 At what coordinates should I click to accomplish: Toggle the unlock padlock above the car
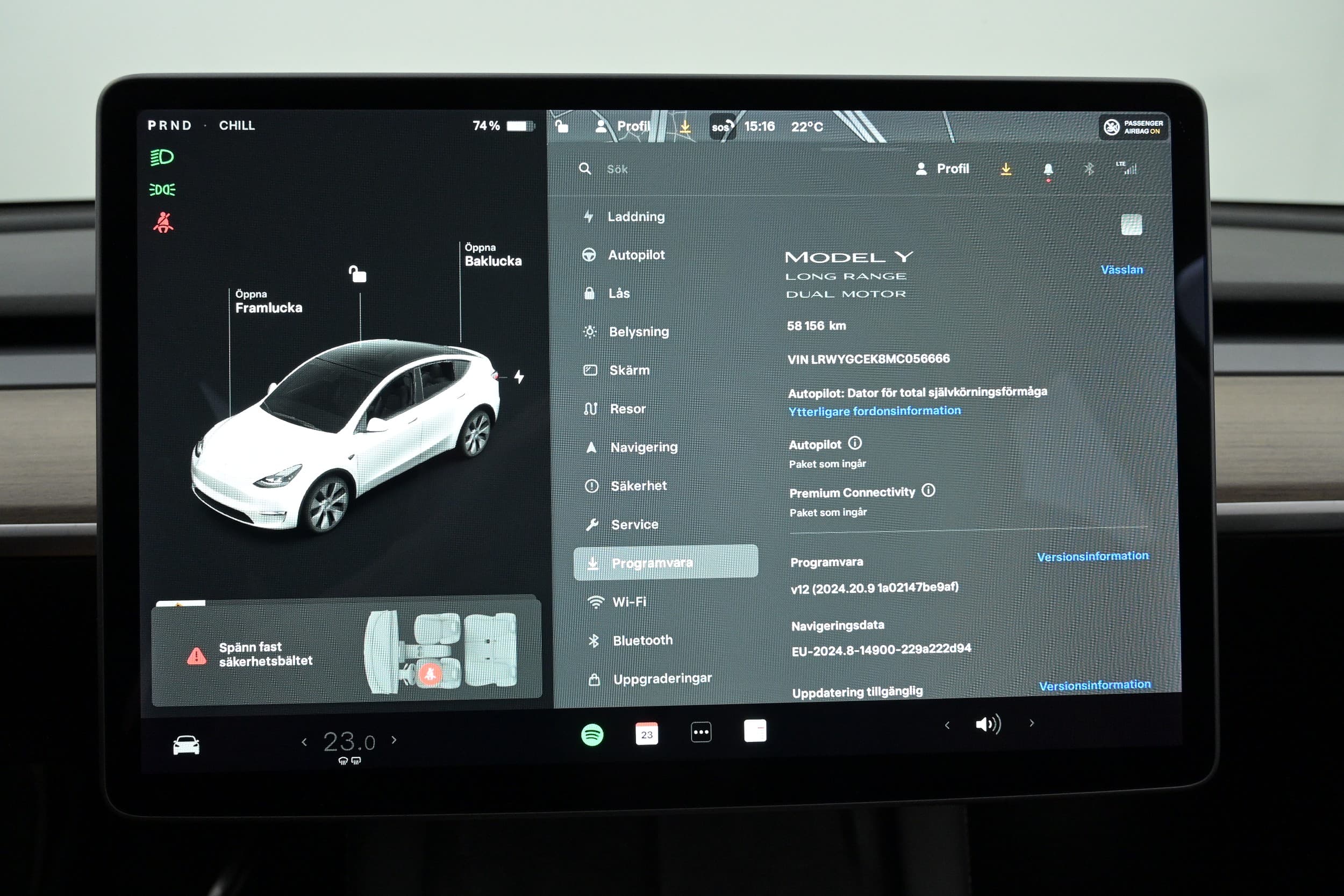click(358, 274)
